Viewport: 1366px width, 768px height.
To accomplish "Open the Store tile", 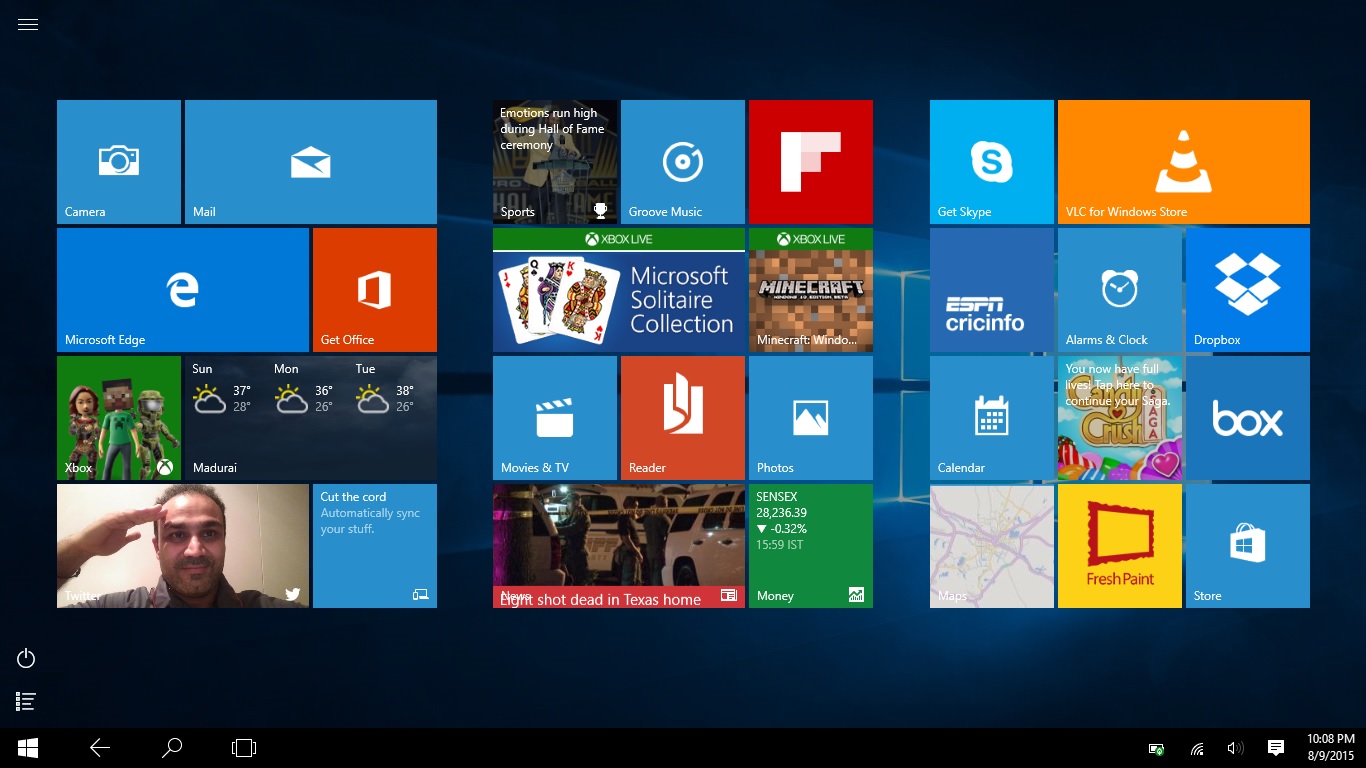I will (1248, 546).
